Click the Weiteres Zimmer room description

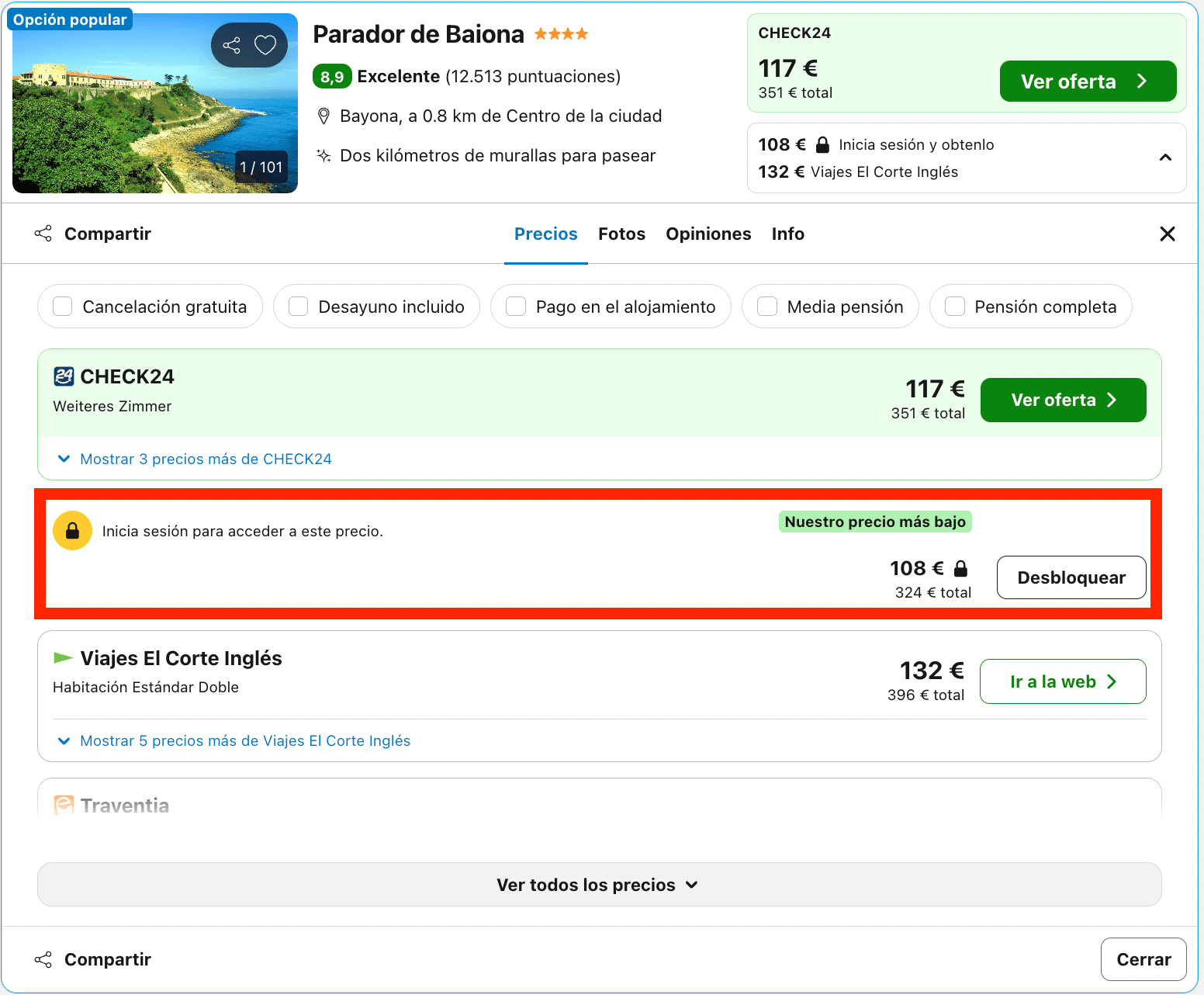coord(112,406)
